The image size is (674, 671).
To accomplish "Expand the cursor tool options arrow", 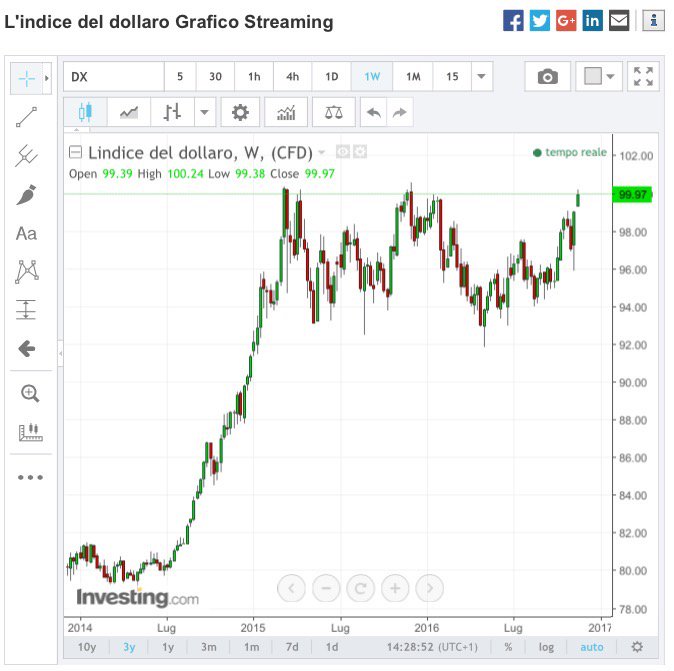I will point(47,78).
